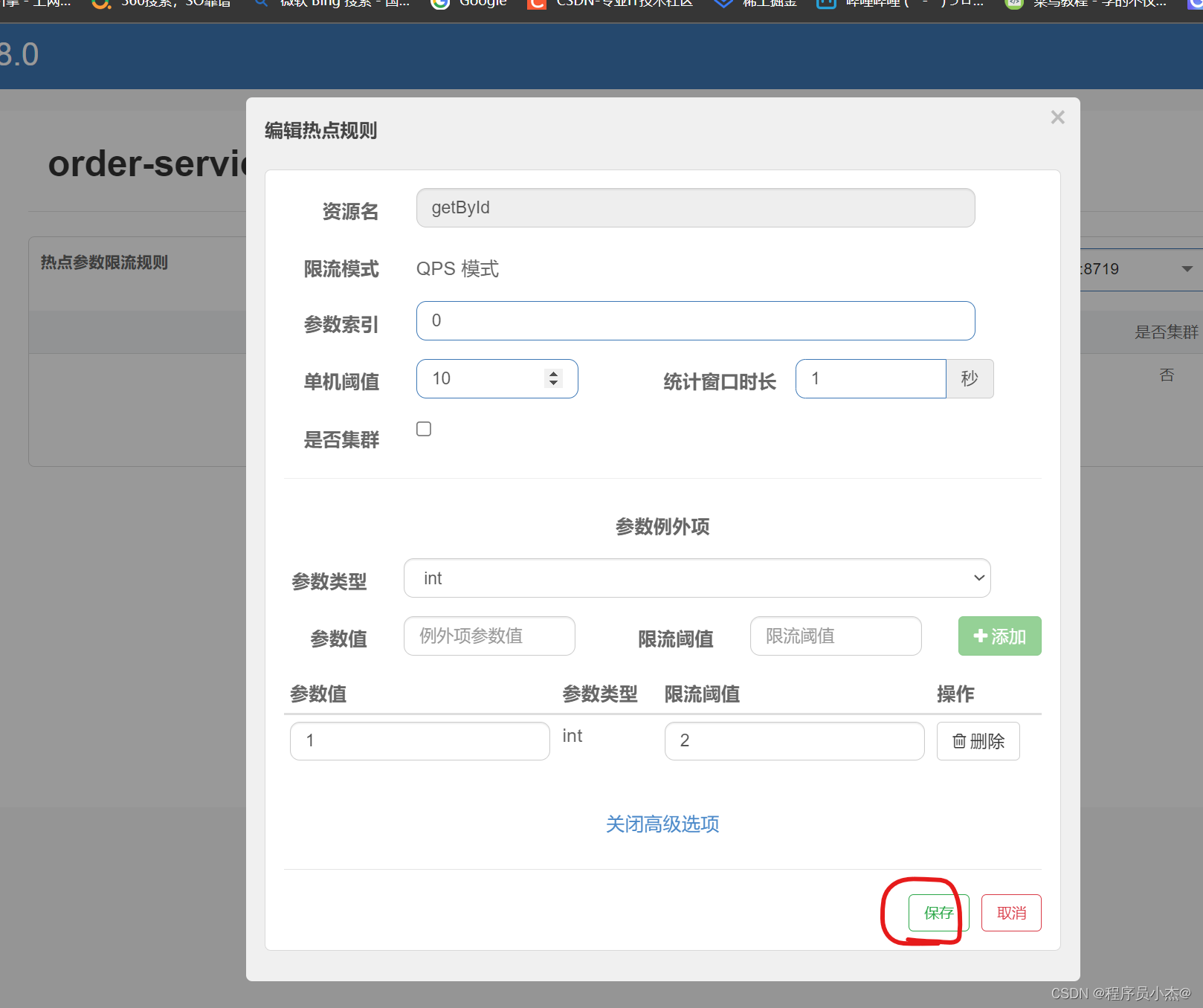Click the 统计窗口时长 input field
Viewport: 1203px width, 1008px height.
tap(871, 378)
